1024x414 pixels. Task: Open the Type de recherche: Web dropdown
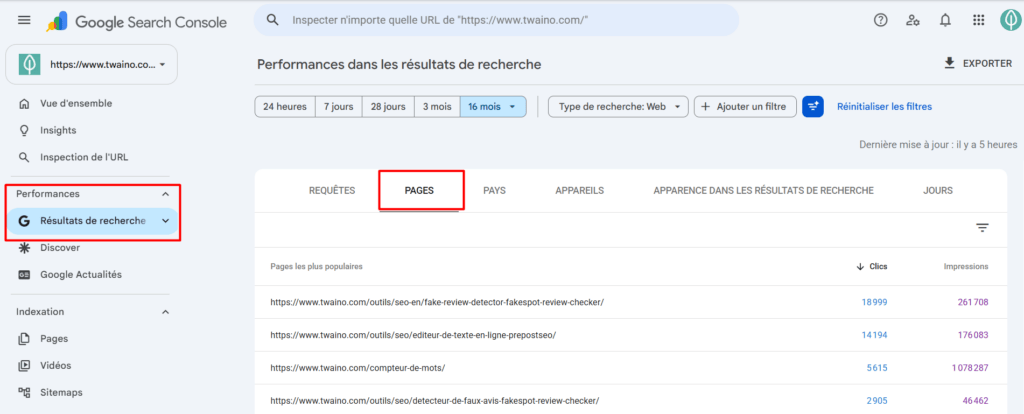[618, 106]
